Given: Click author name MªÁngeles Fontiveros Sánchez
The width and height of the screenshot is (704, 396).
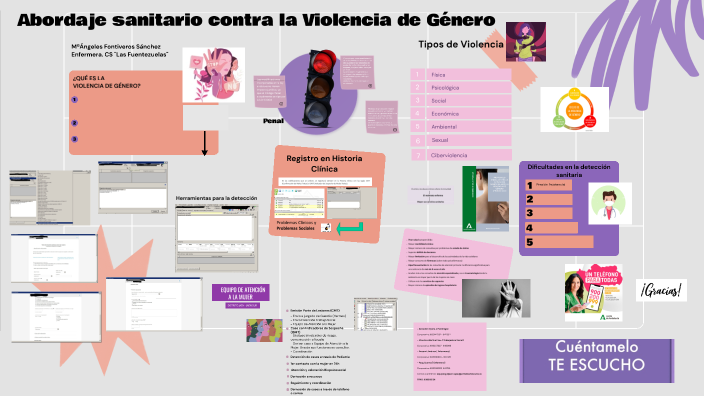Looking at the screenshot, I should 116,46.
